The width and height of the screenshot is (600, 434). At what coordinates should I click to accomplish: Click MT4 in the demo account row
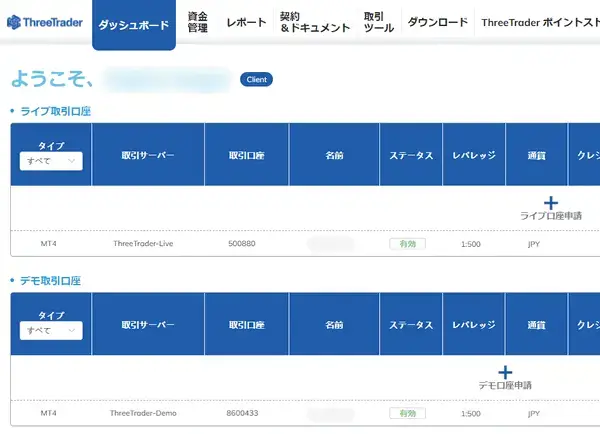(49, 413)
